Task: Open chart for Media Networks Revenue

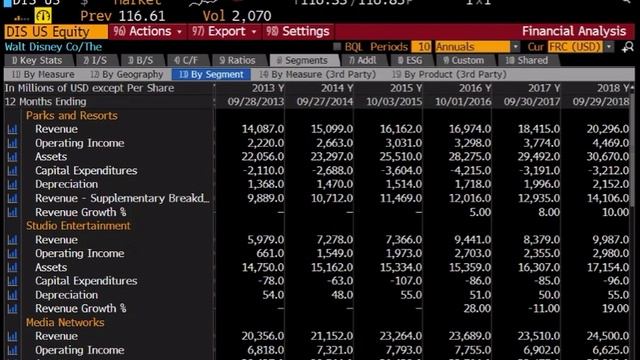Action: pos(13,336)
